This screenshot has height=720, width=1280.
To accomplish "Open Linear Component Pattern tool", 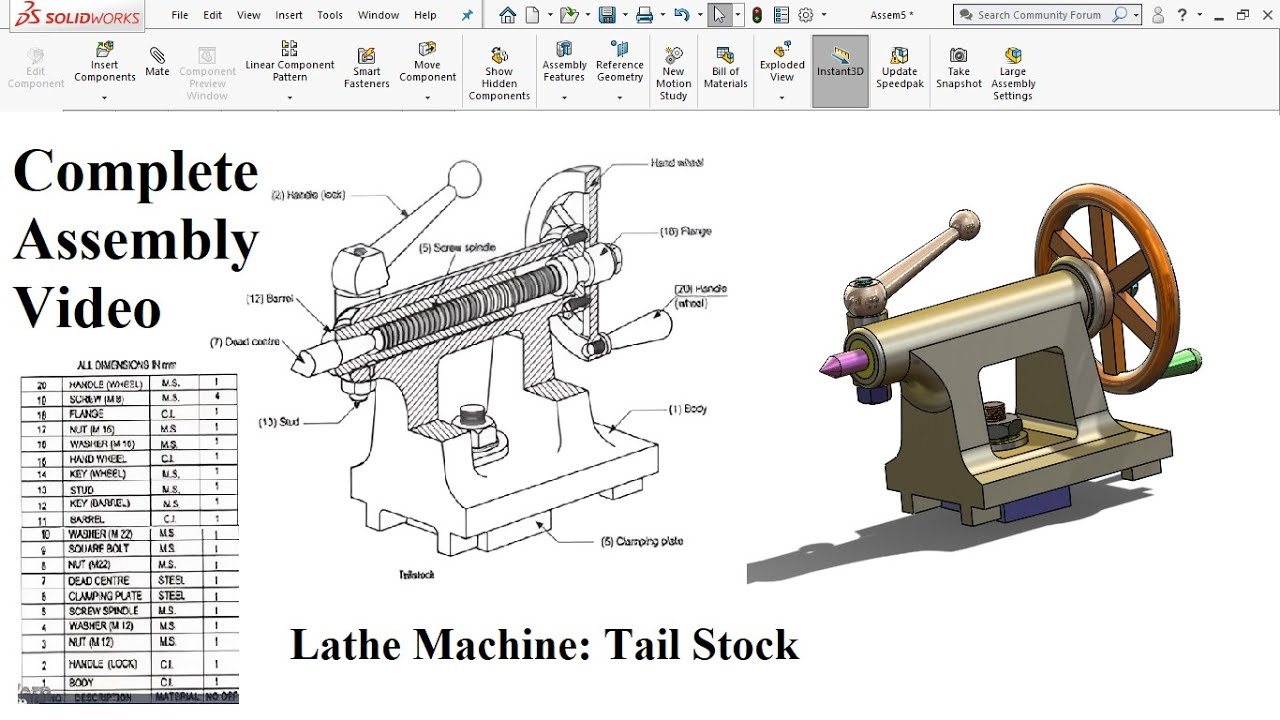I will 290,62.
